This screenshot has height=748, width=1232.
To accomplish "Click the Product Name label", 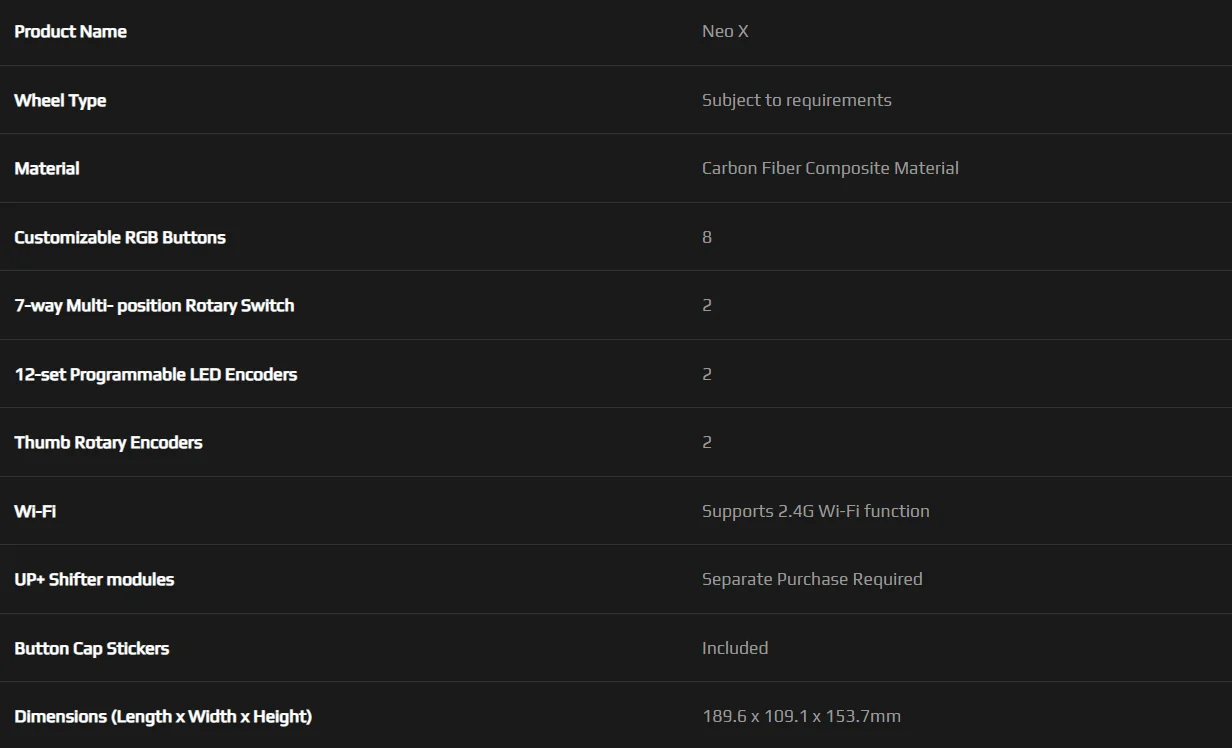I will click(70, 31).
